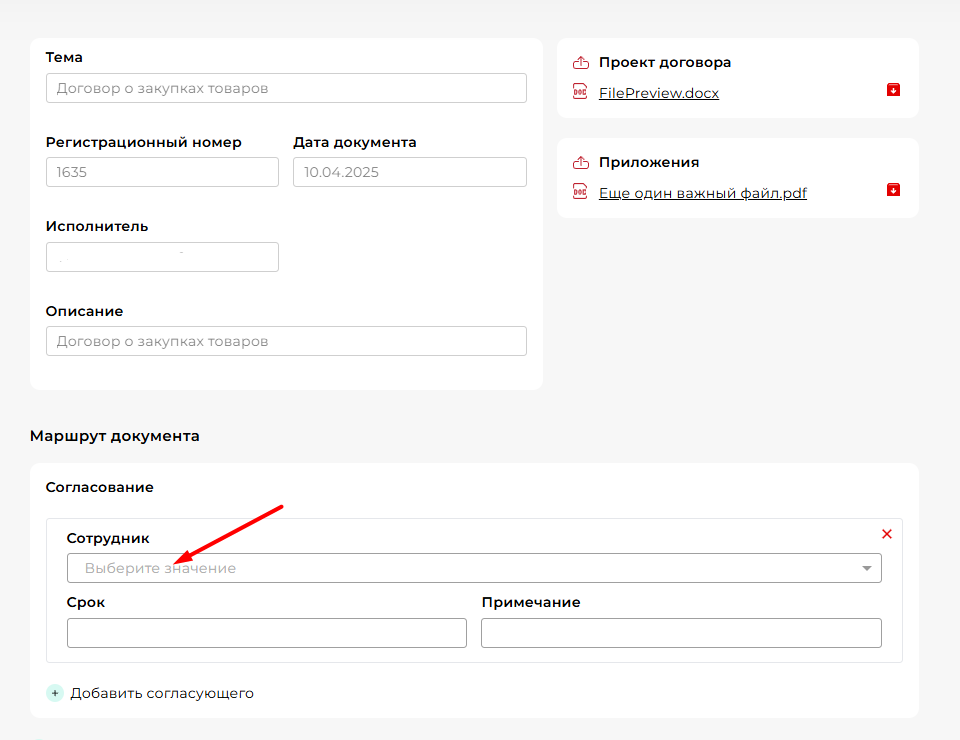Click into the Описание field
Viewport: 960px width, 740px height.
click(286, 341)
